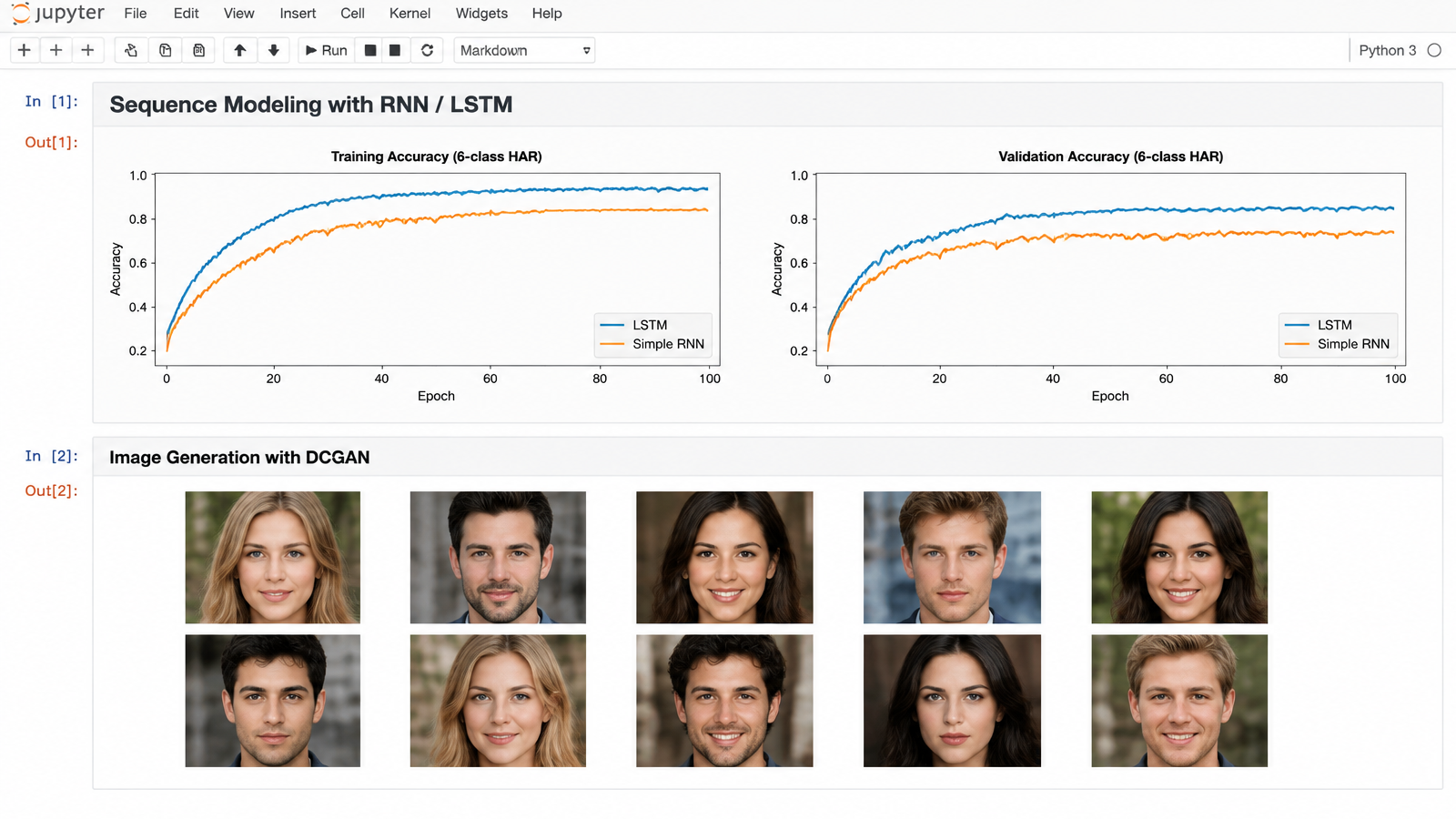1456x819 pixels.
Task: Click the kernel status circle indicator
Action: pos(1434,50)
